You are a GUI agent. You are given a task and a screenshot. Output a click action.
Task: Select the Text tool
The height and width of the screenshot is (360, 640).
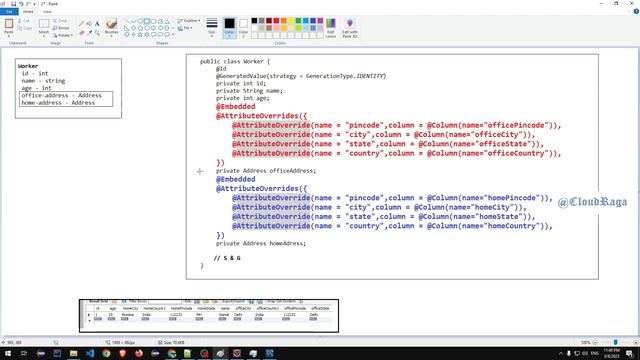(x=97, y=24)
